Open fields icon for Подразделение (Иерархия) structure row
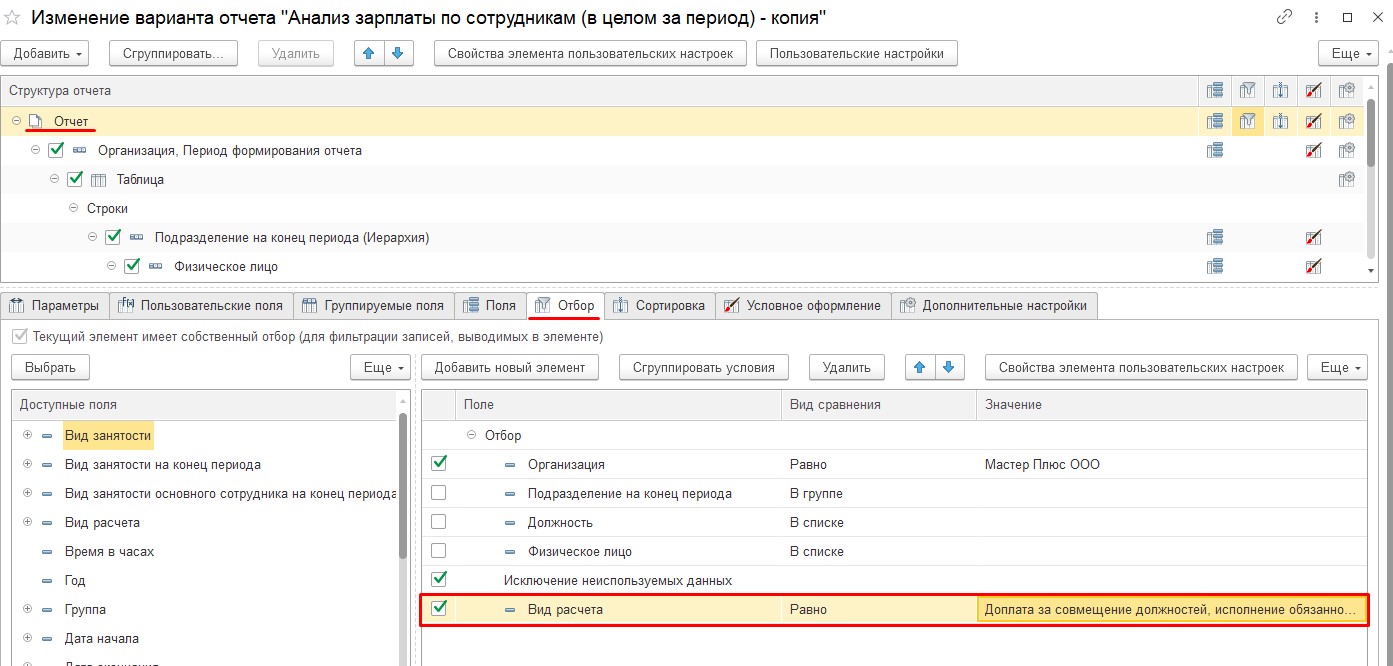 1215,238
